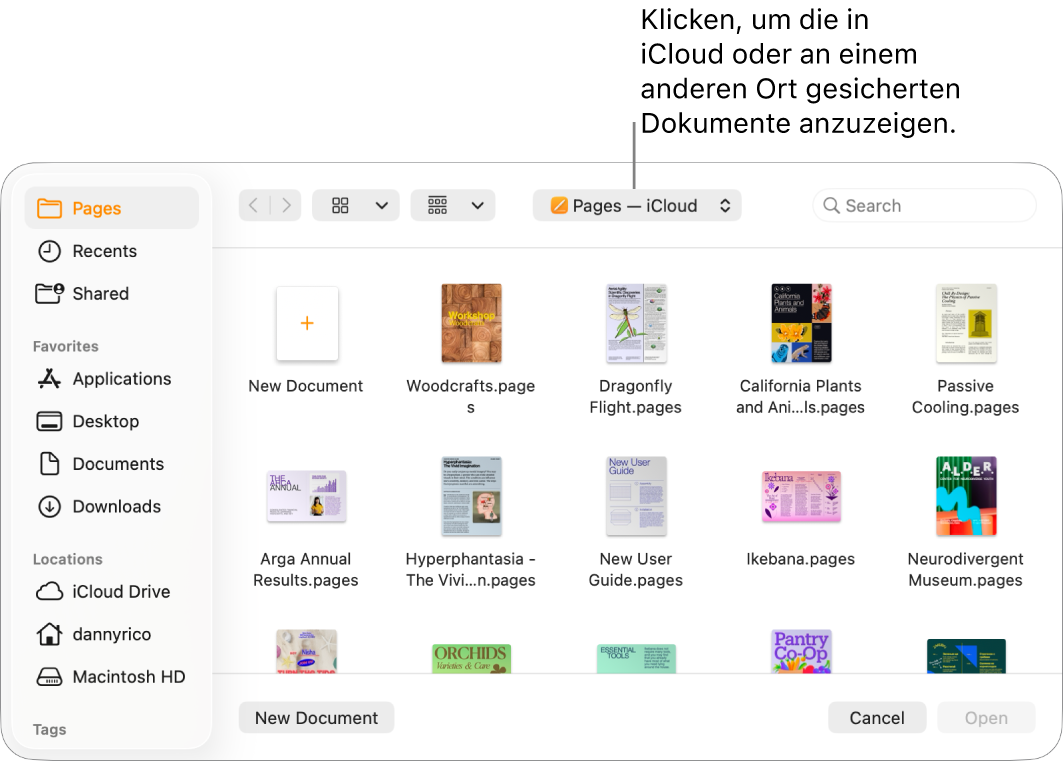Select the New User Guide.pages thumbnail

[636, 496]
